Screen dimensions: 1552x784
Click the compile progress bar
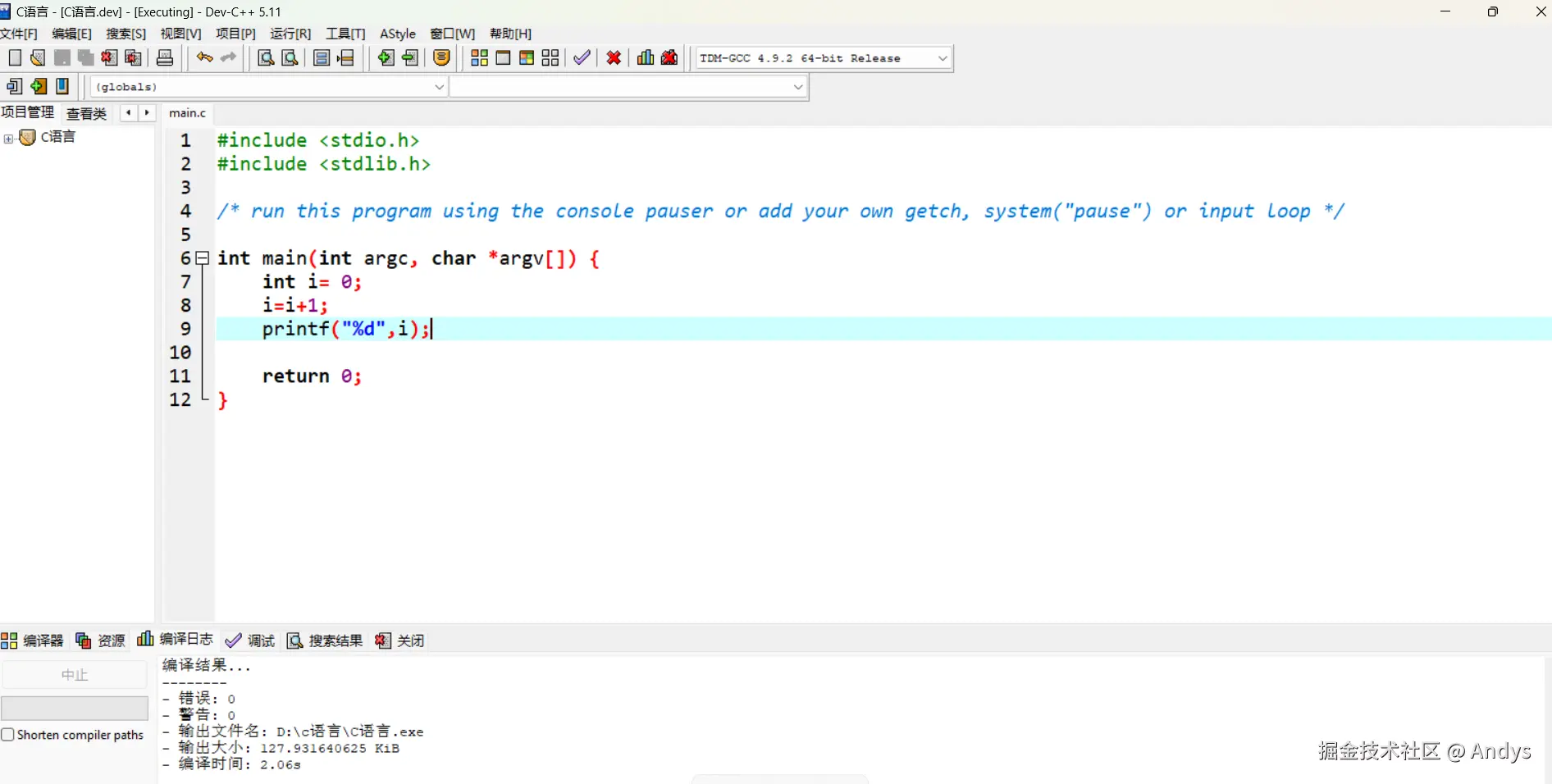[75, 709]
